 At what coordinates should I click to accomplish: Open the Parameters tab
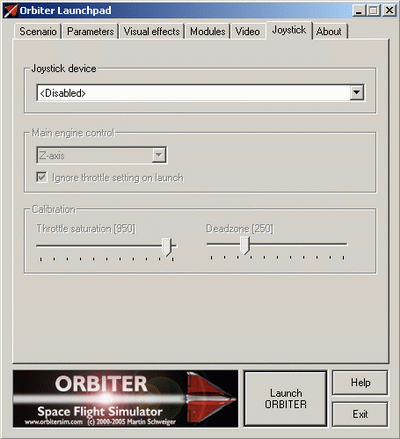tap(90, 31)
